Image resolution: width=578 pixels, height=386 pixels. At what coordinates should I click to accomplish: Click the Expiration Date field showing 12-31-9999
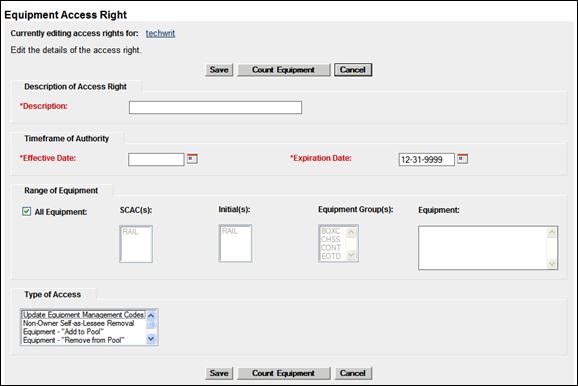[426, 159]
